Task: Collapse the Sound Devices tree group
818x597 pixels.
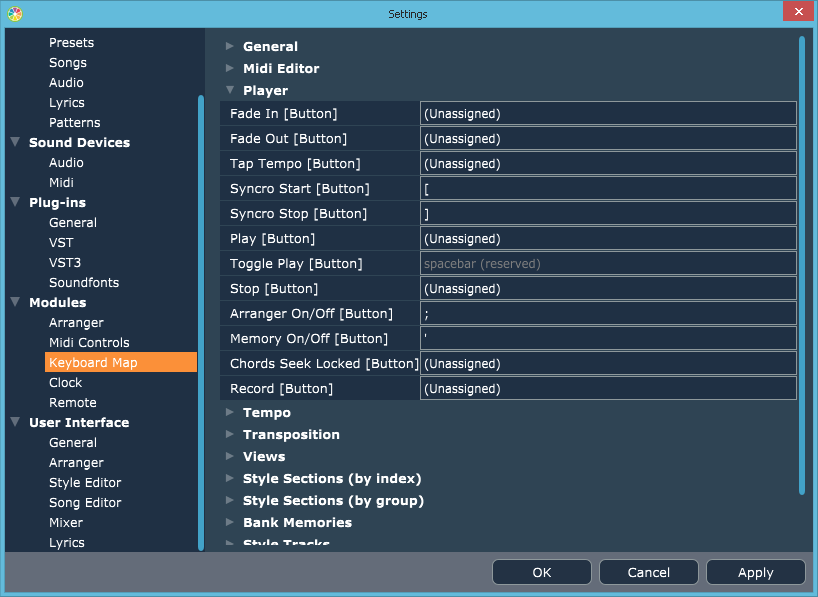Action: pyautogui.click(x=15, y=142)
